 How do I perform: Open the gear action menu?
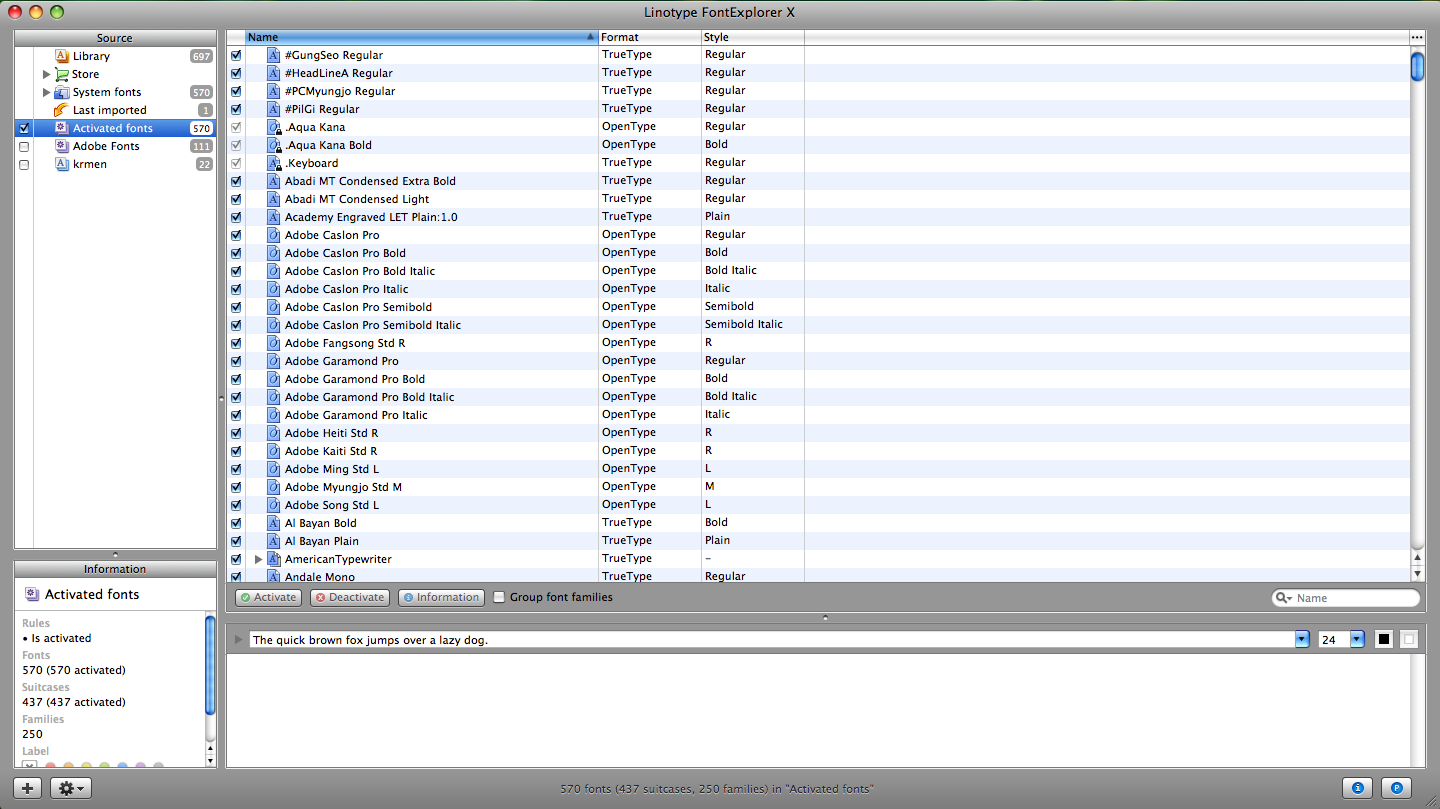pyautogui.click(x=70, y=788)
